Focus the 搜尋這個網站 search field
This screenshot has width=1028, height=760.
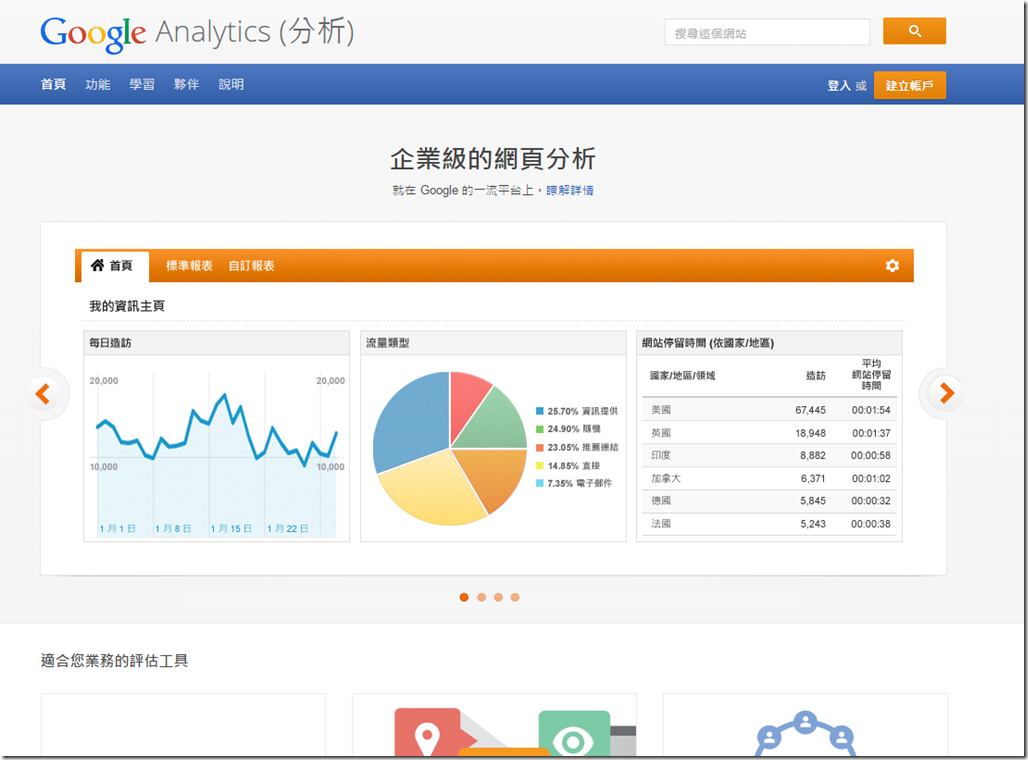[x=767, y=32]
